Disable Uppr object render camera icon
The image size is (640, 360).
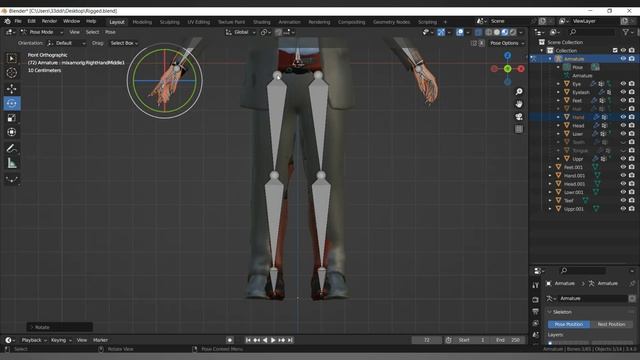pos(632,159)
